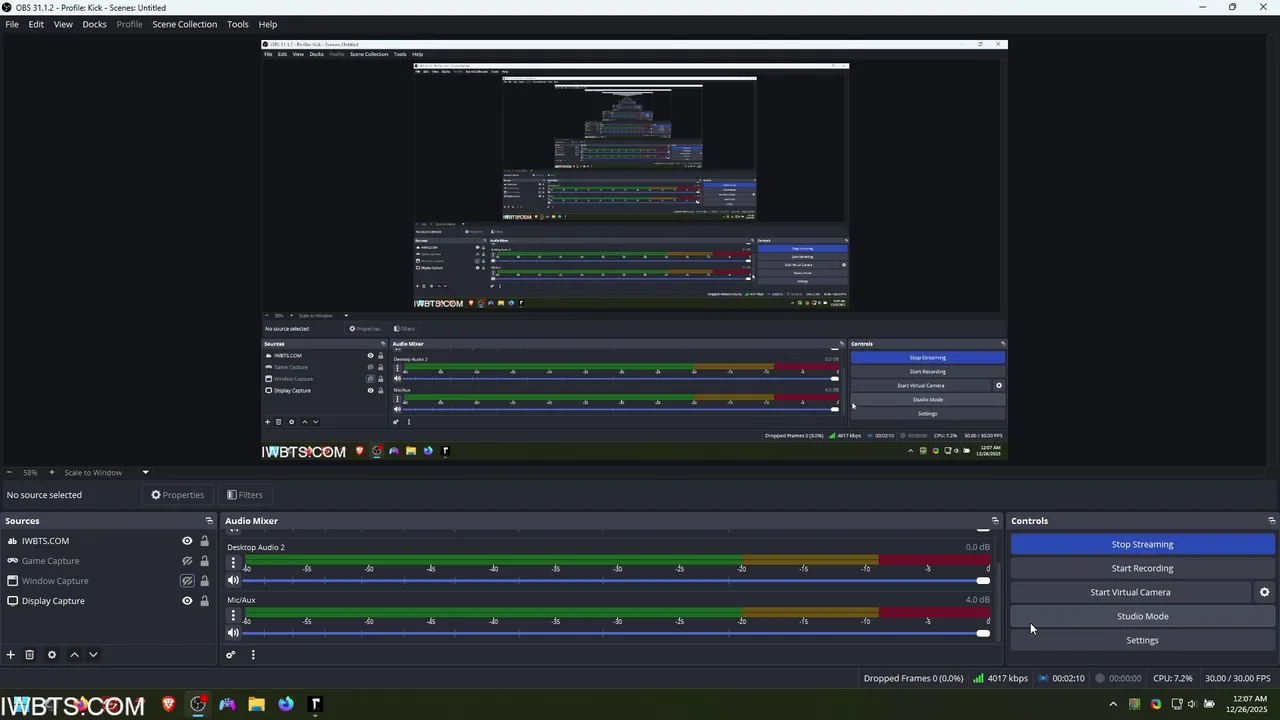Add a new source with the plus icon
The image size is (1280, 720).
(11, 655)
